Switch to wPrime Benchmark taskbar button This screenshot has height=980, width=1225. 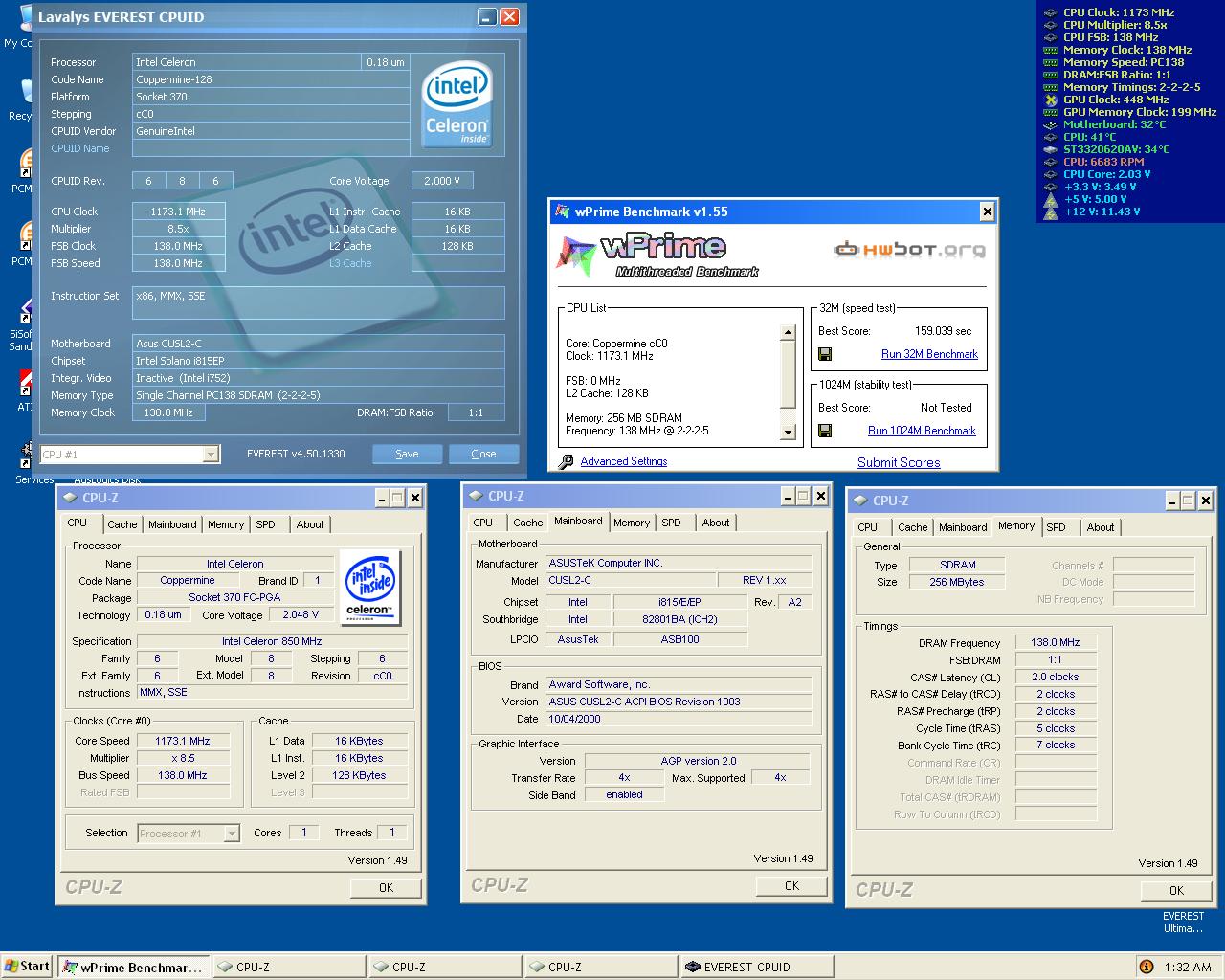coord(133,967)
